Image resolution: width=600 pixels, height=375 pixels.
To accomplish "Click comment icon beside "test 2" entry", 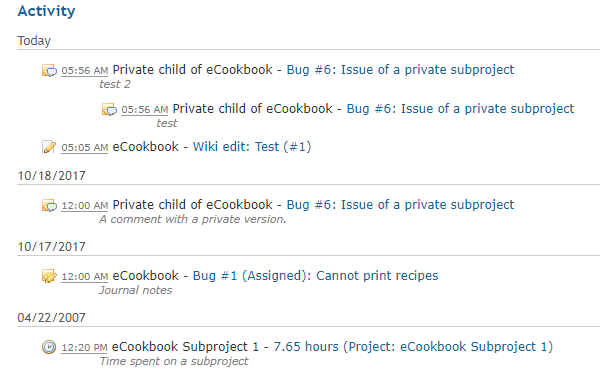I will [x=49, y=71].
